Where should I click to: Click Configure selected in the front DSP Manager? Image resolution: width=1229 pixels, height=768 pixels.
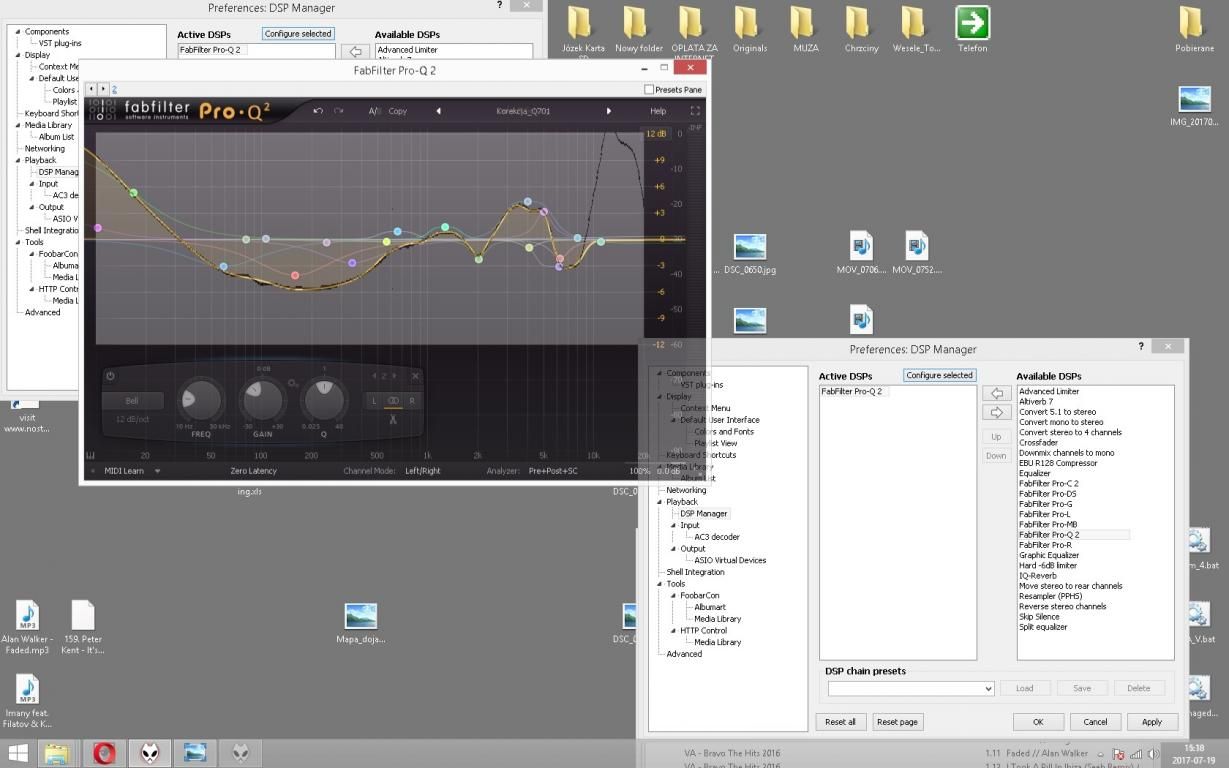[939, 375]
